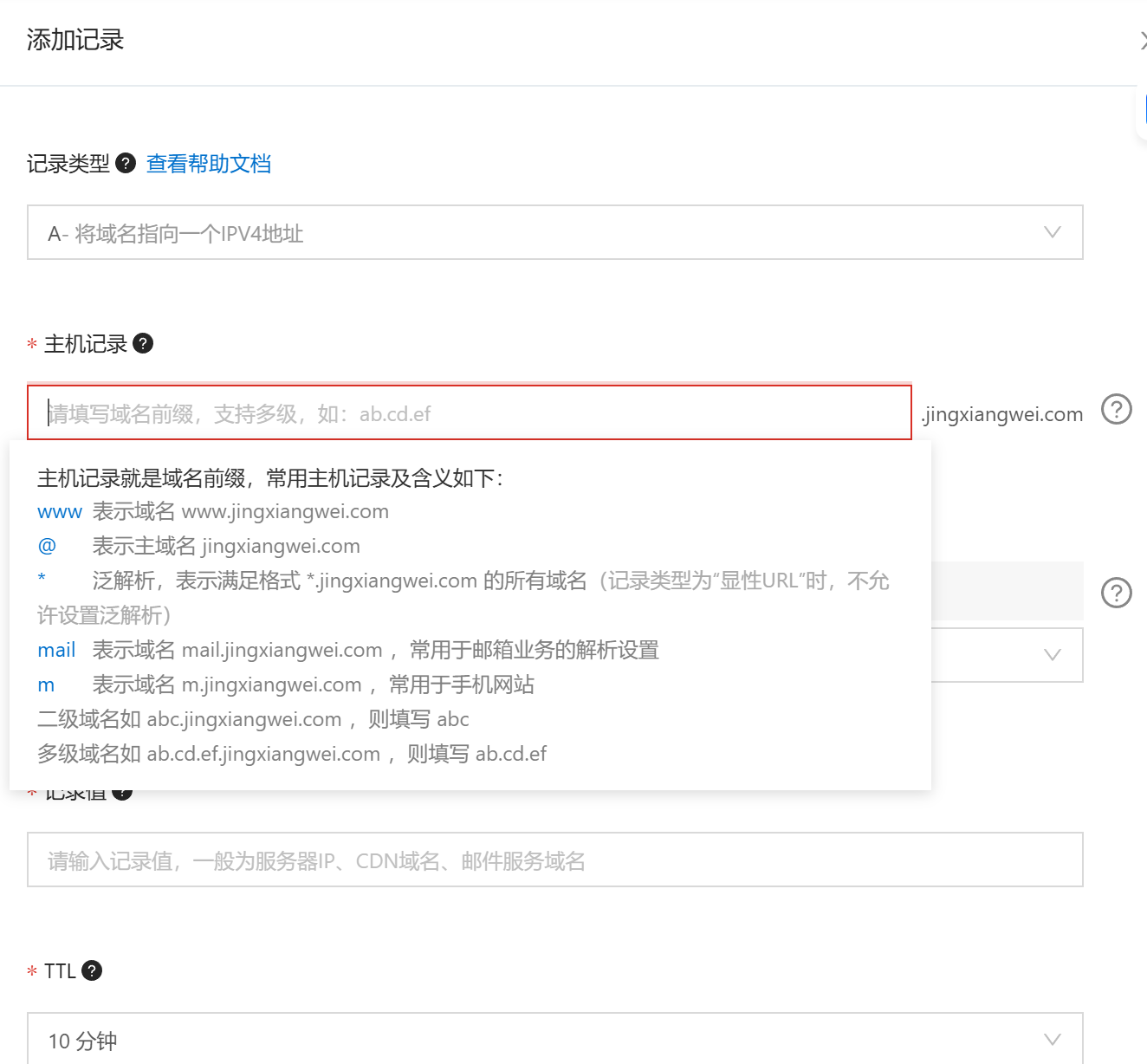The width and height of the screenshot is (1147, 1064).
Task: Click the outlined help icon beside the grey field
Action: click(x=1116, y=594)
